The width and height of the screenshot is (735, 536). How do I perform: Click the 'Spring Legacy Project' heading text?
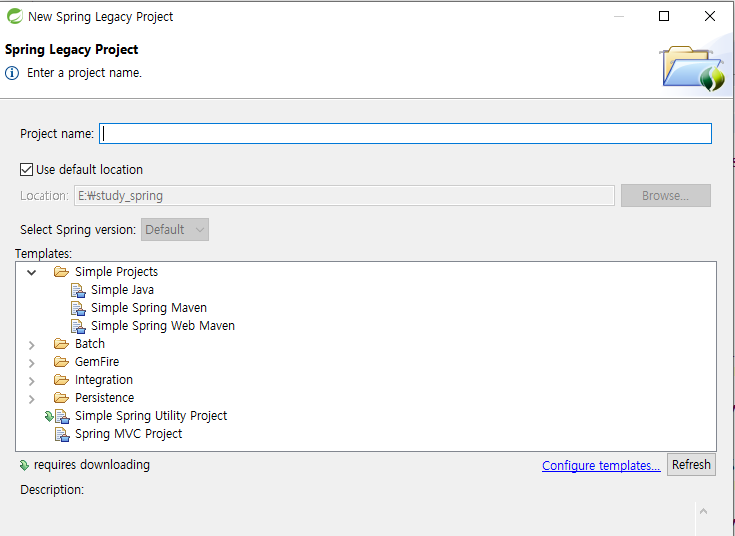coord(71,50)
